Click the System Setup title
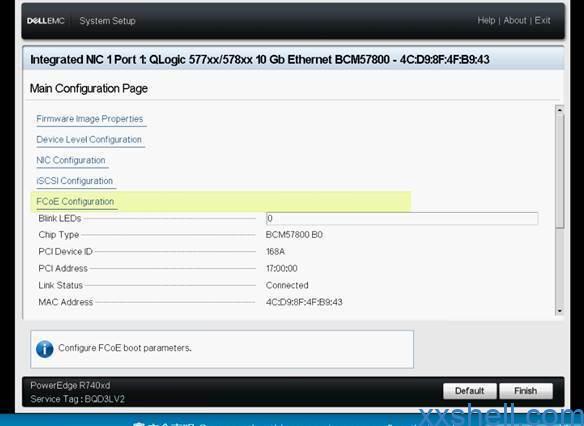Screen dimensions: 584x426 click(x=107, y=21)
